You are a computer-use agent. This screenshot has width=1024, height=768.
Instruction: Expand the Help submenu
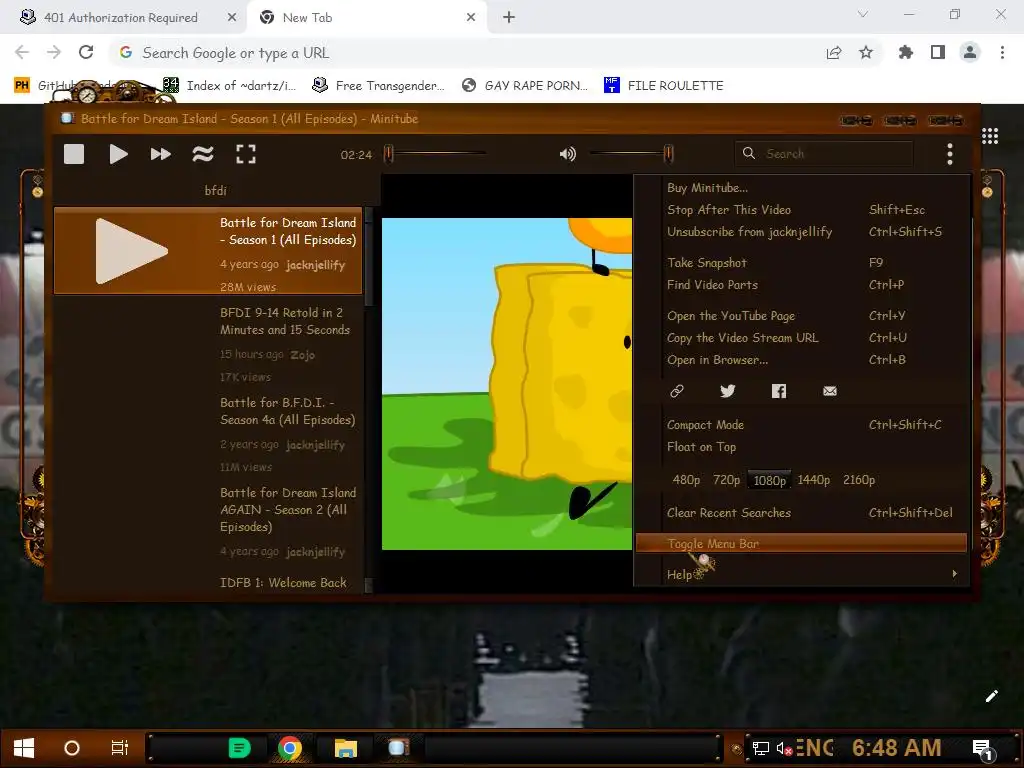coord(801,574)
